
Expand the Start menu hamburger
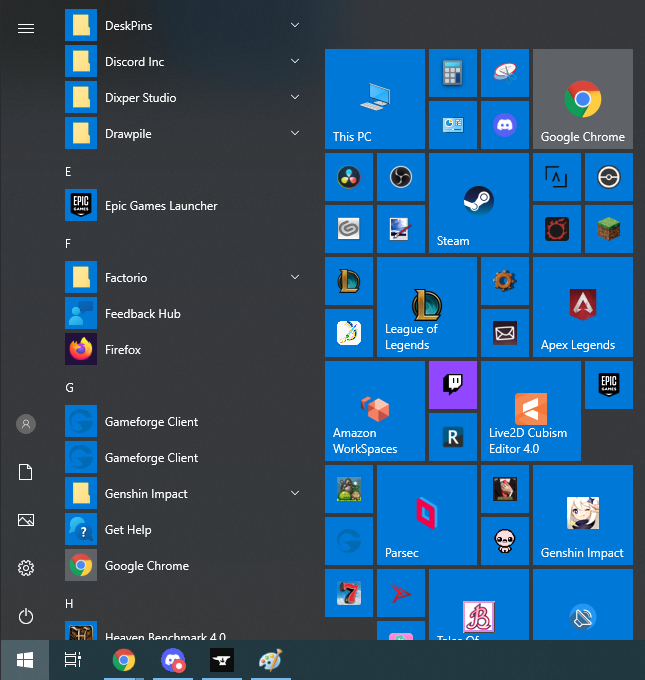tap(26, 29)
